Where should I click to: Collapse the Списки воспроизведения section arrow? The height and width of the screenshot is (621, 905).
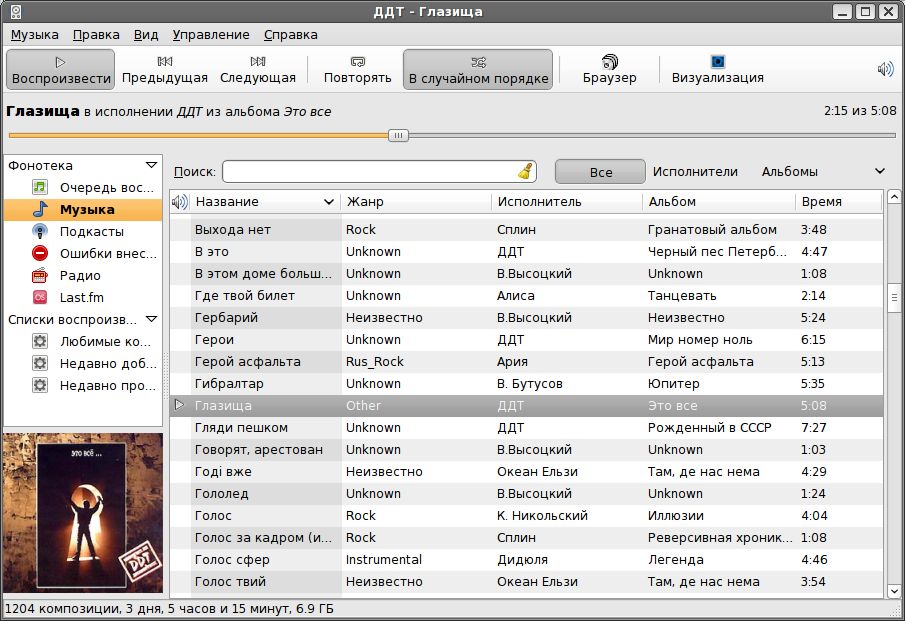click(151, 319)
